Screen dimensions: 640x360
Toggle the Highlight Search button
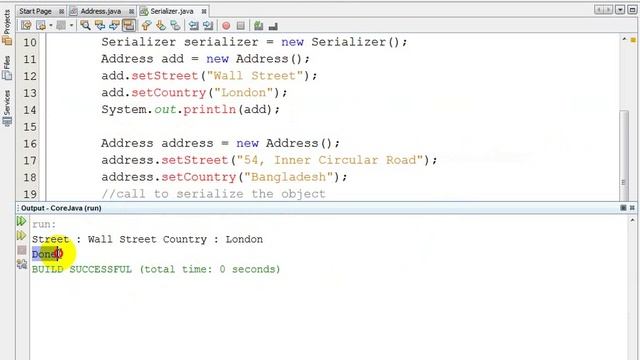129,26
